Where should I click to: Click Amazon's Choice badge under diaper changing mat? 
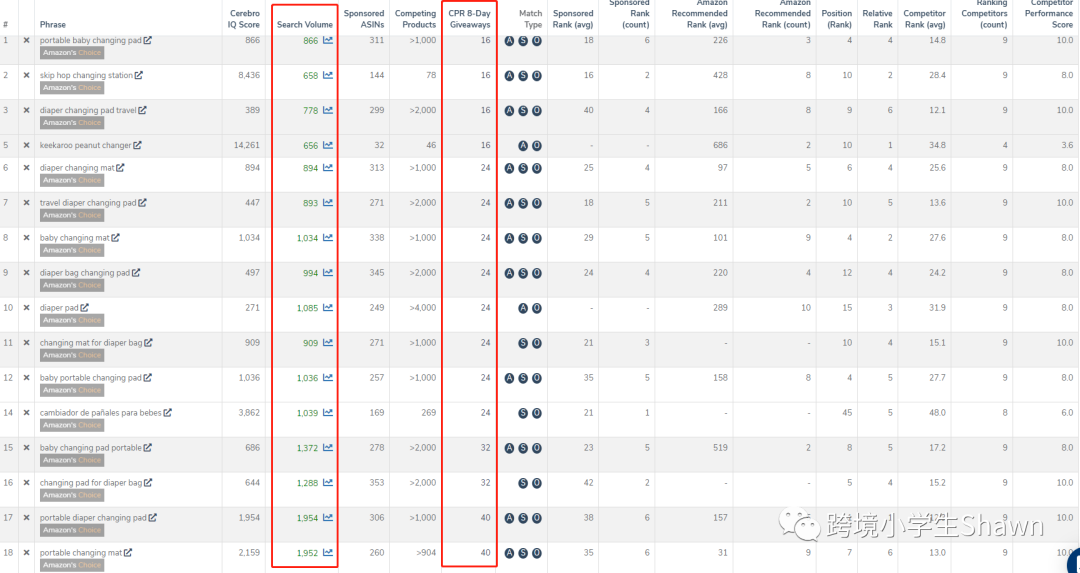tap(72, 180)
